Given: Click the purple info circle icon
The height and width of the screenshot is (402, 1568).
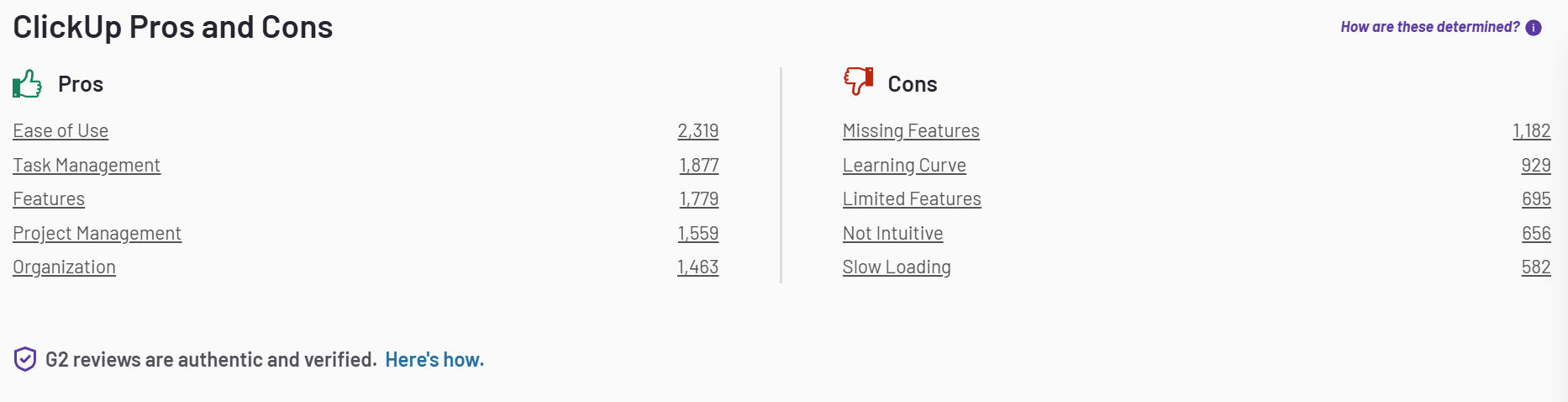Looking at the screenshot, I should tap(1534, 28).
